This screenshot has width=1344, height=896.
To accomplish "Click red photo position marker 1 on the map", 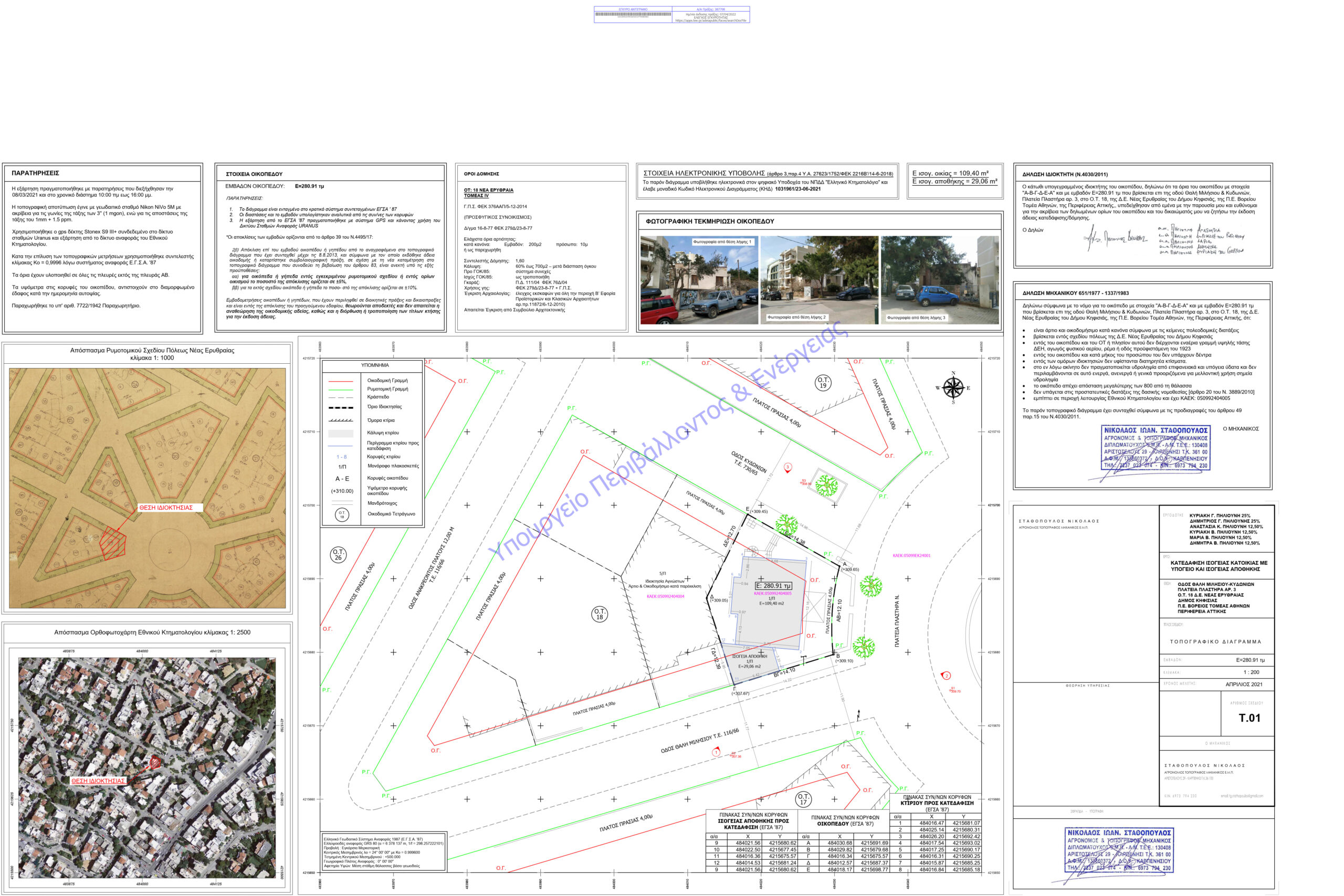I will [716, 752].
